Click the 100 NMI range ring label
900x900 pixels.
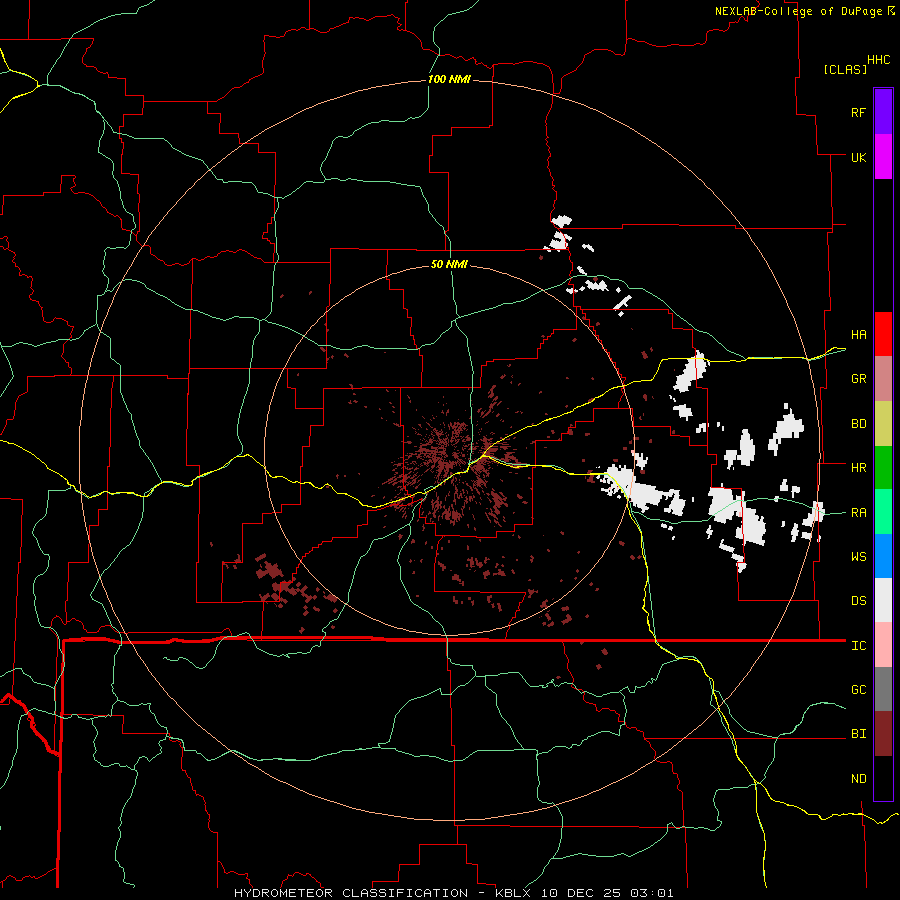click(x=449, y=79)
